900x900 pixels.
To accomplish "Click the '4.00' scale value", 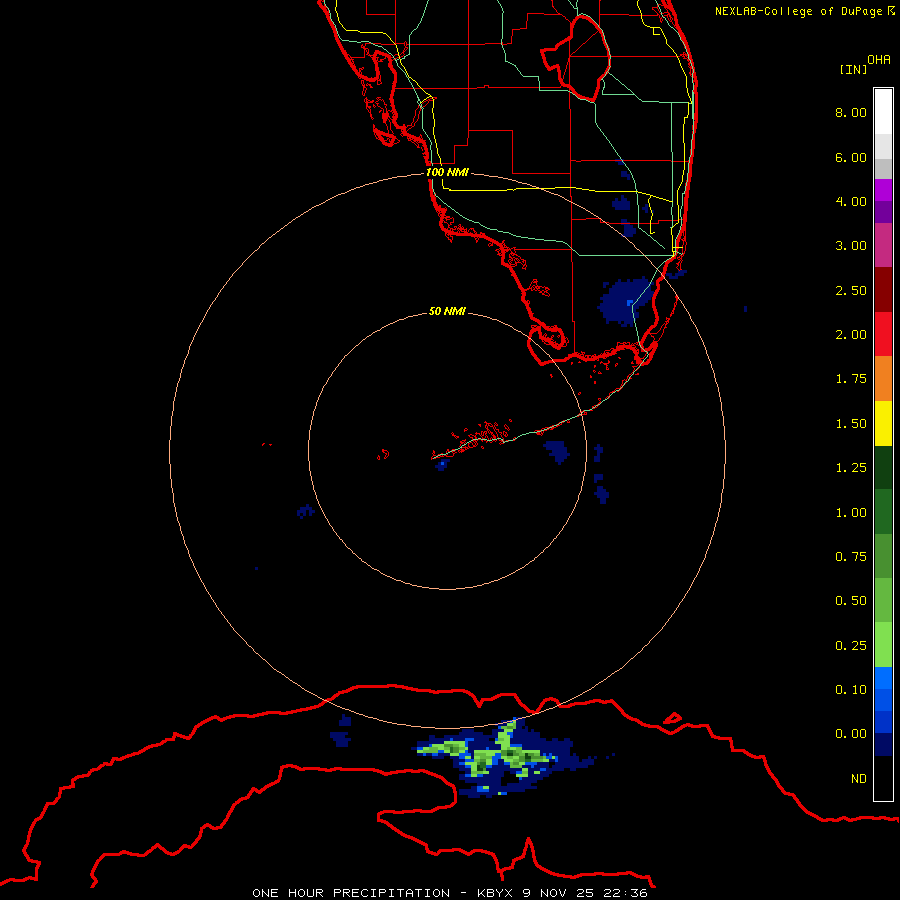I will (851, 201).
